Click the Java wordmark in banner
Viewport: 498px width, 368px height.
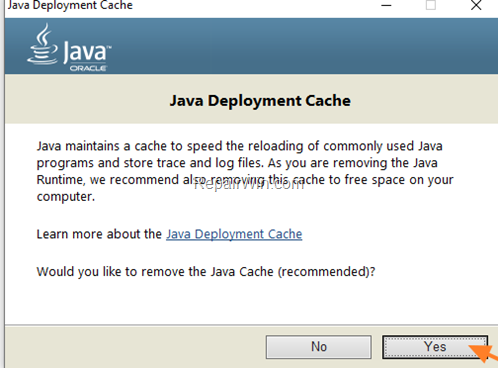tap(87, 52)
